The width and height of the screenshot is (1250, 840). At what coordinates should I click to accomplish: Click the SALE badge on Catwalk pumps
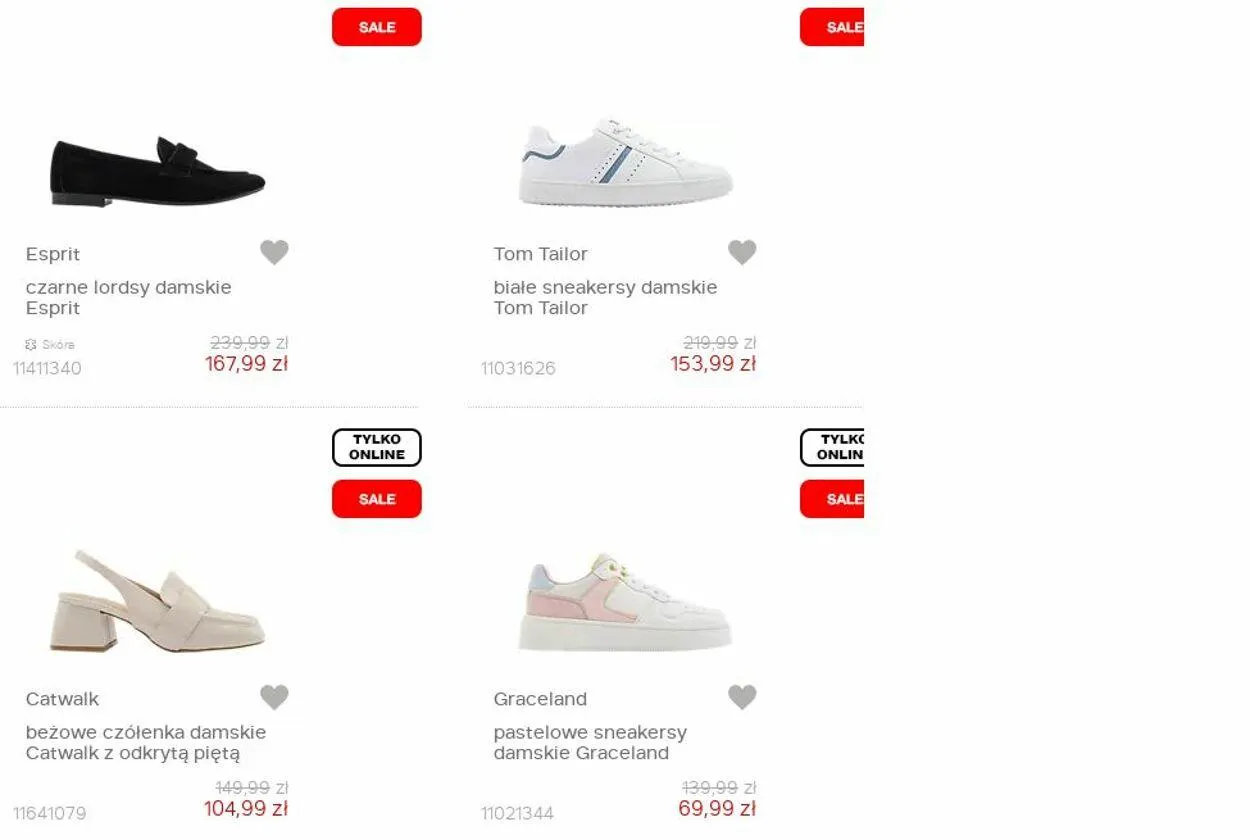377,499
